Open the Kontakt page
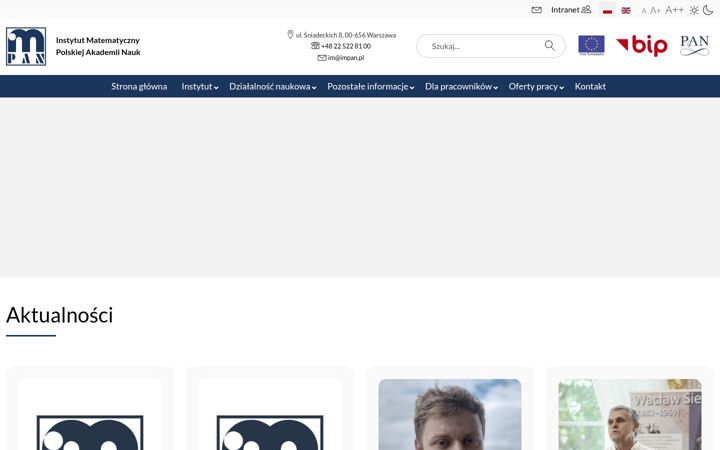 pyautogui.click(x=590, y=86)
